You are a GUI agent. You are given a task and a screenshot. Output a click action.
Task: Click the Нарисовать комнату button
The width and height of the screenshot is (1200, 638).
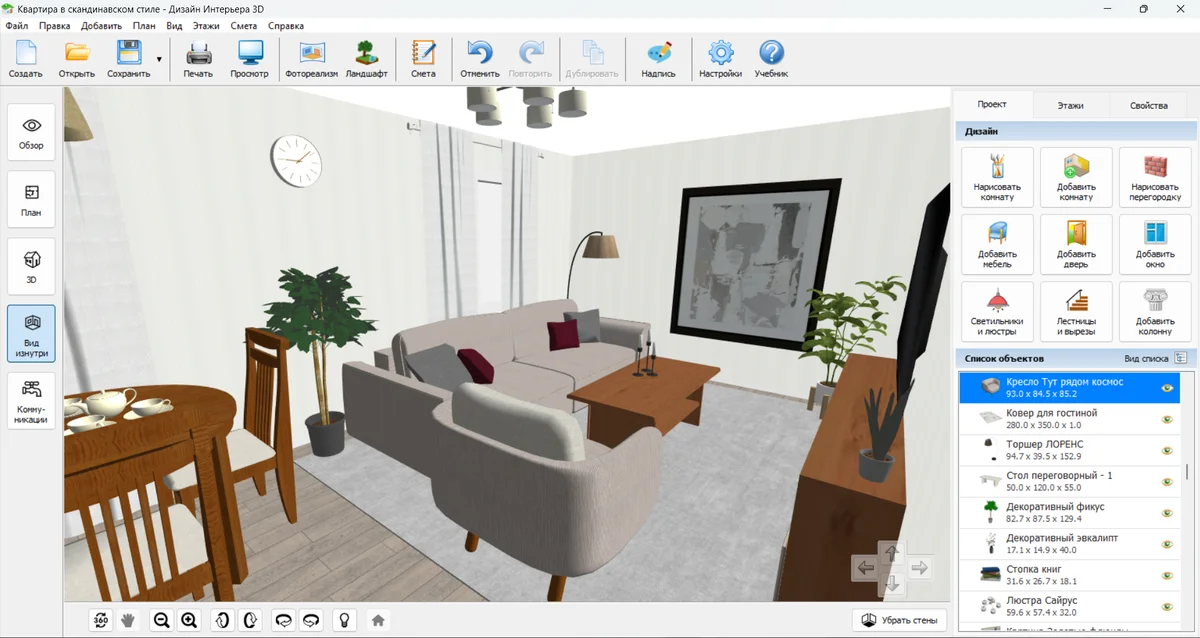click(x=997, y=177)
